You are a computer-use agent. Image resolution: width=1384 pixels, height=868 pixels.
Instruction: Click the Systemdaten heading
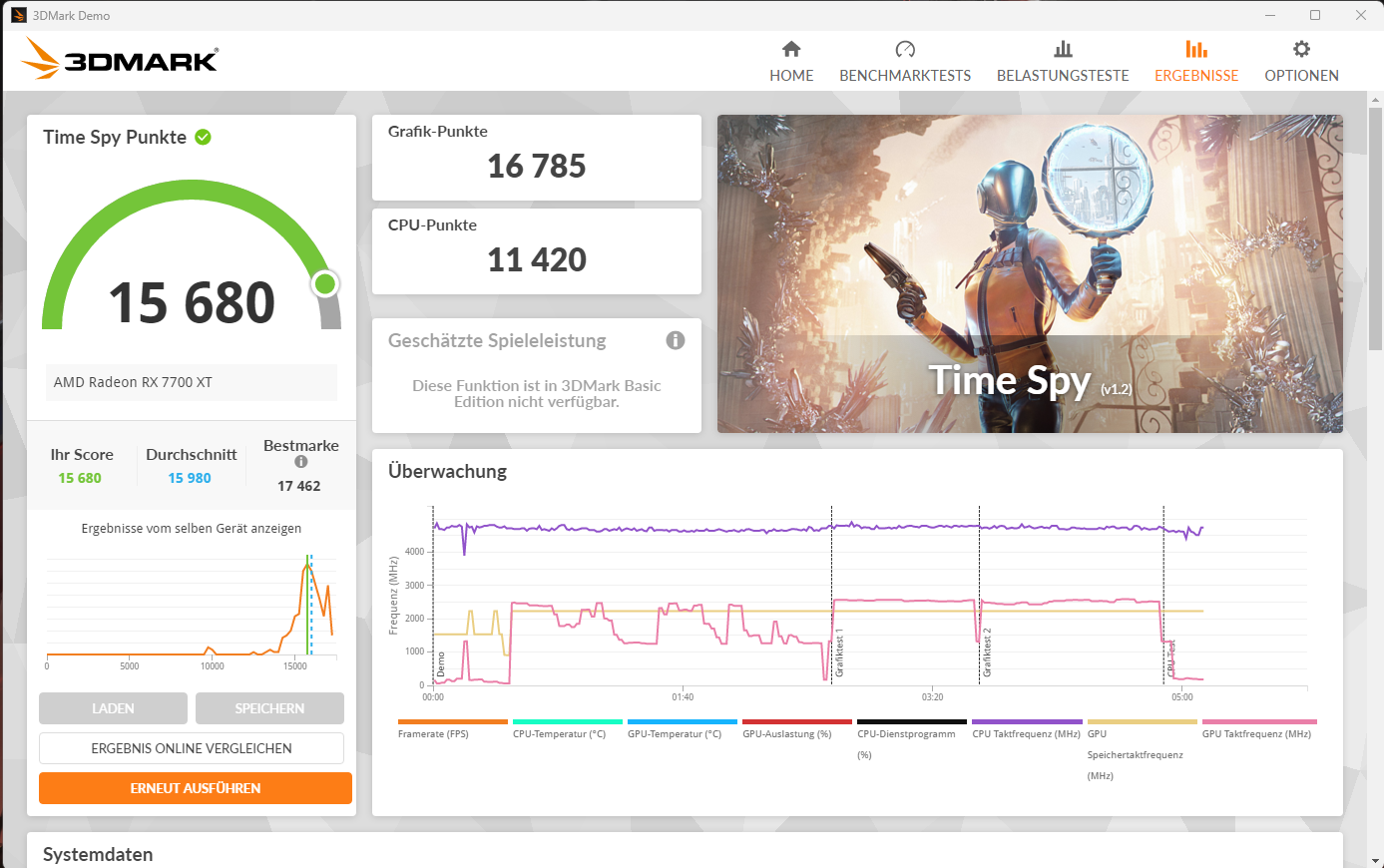[x=98, y=854]
